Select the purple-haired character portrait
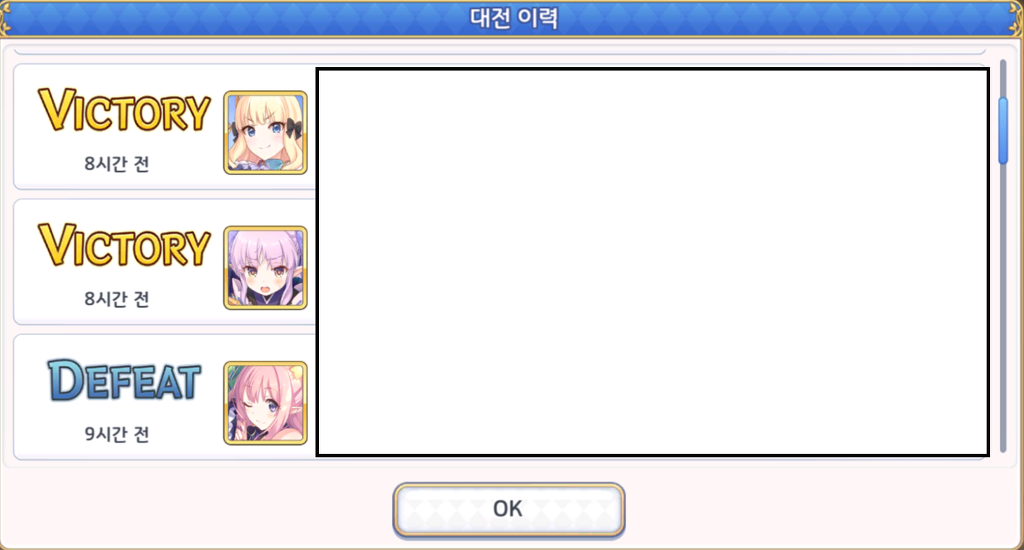 [x=265, y=268]
